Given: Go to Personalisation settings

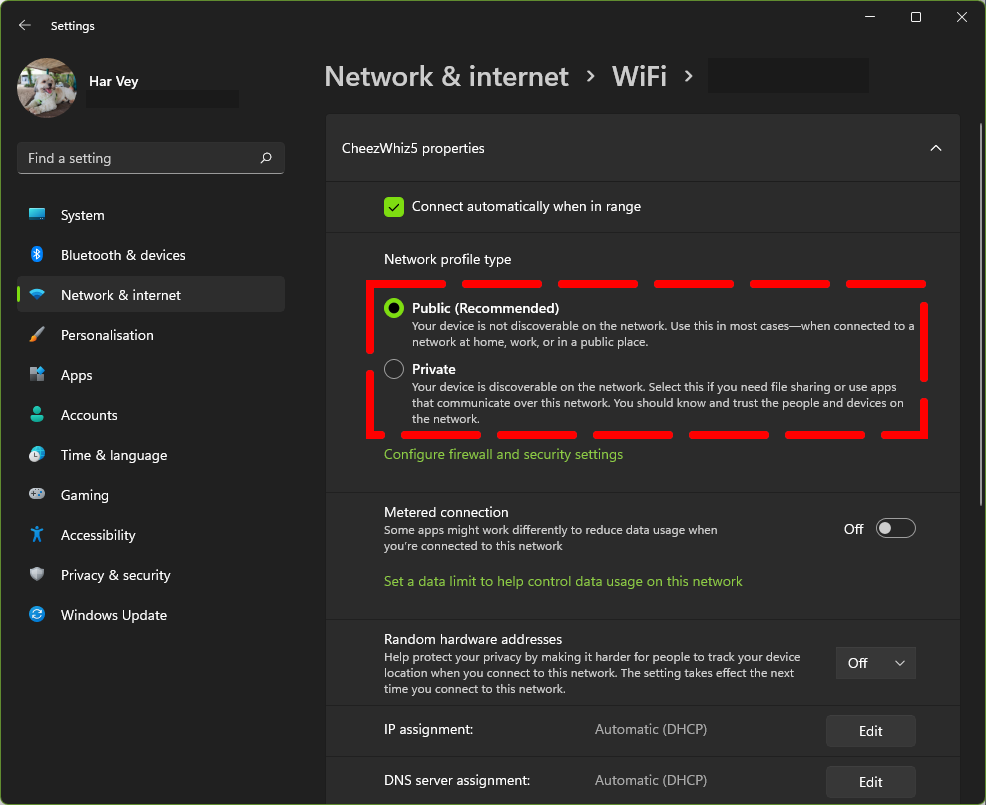Looking at the screenshot, I should pyautogui.click(x=151, y=335).
